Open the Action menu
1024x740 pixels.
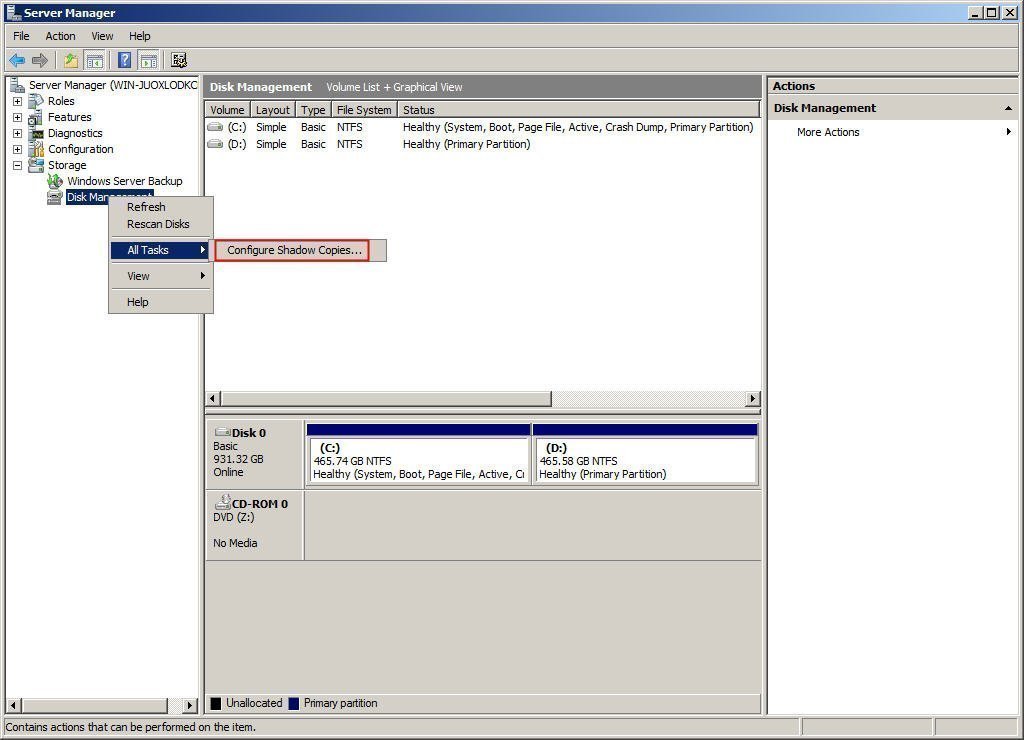click(x=60, y=36)
